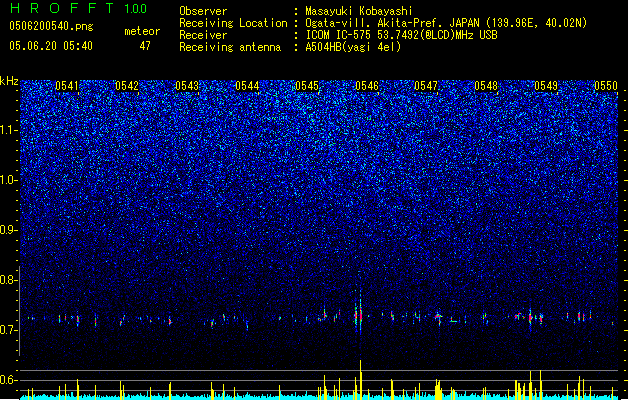Click the 'Receiving antenna' label
Viewport: 629px width, 400px height.
click(230, 47)
